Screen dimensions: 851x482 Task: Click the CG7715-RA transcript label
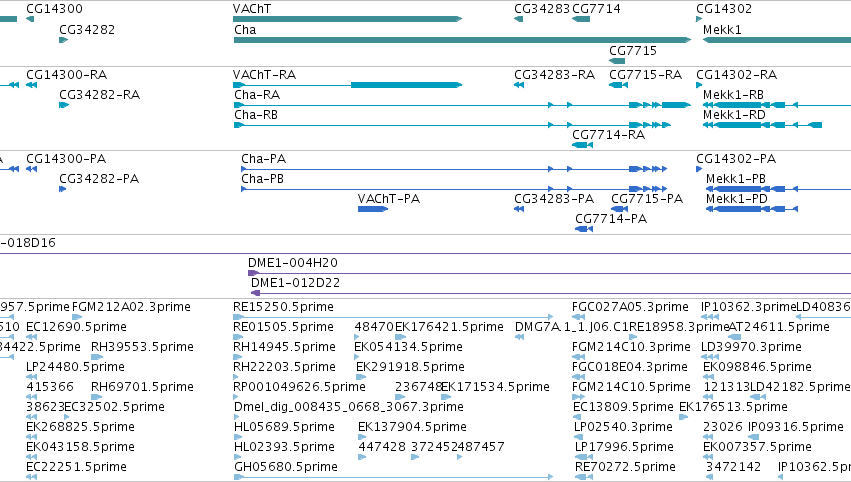[x=645, y=75]
